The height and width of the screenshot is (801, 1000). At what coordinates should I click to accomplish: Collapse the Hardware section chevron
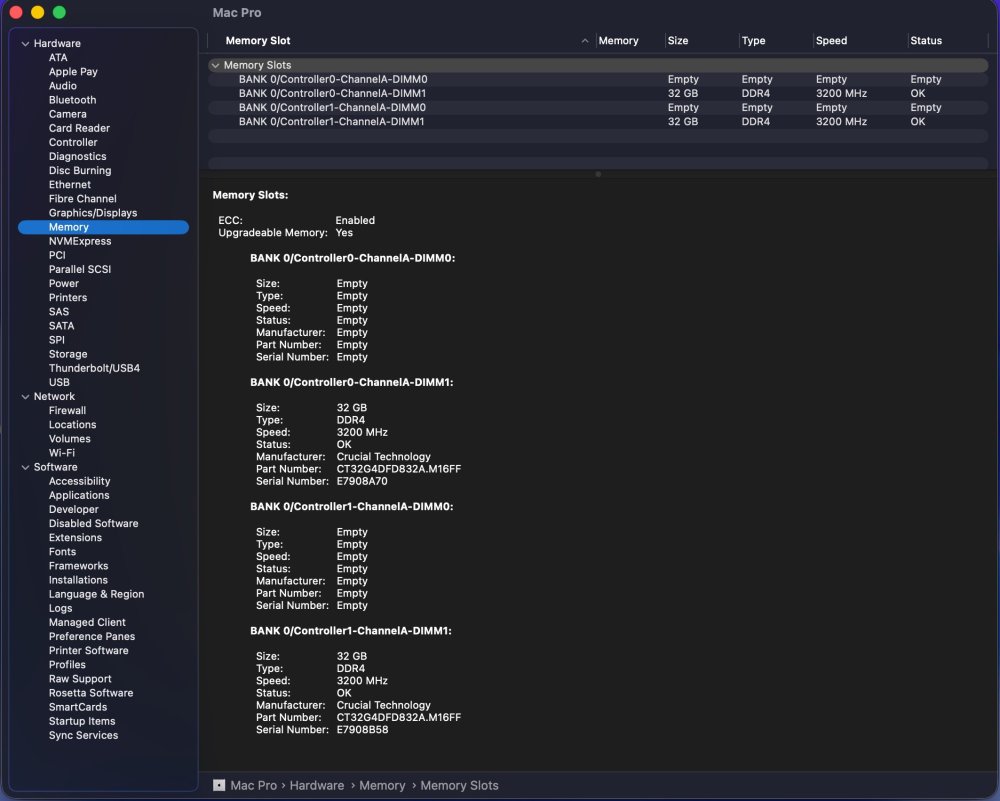tap(26, 43)
